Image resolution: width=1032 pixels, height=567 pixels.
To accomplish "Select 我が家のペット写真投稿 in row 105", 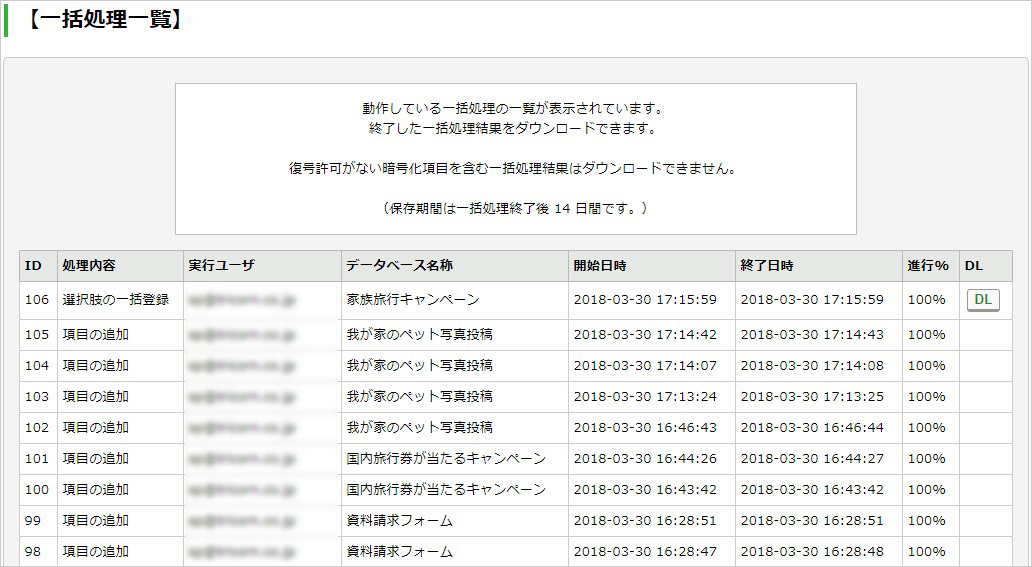I will tap(420, 335).
